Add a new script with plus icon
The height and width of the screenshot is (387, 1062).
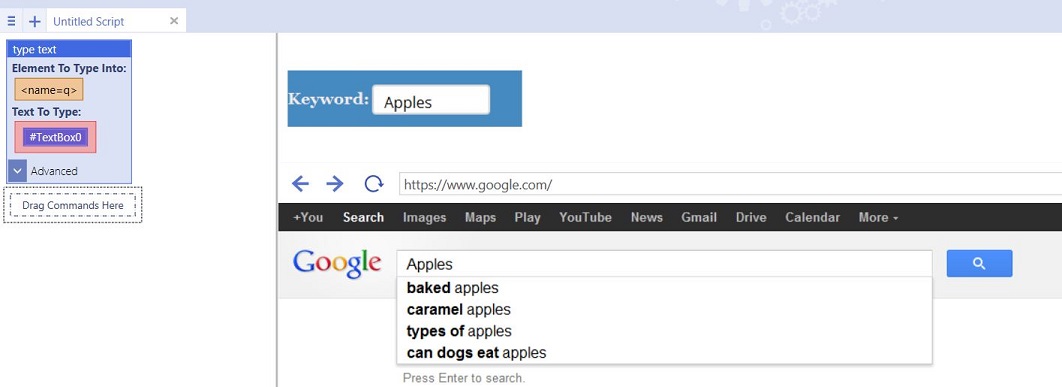tap(35, 21)
